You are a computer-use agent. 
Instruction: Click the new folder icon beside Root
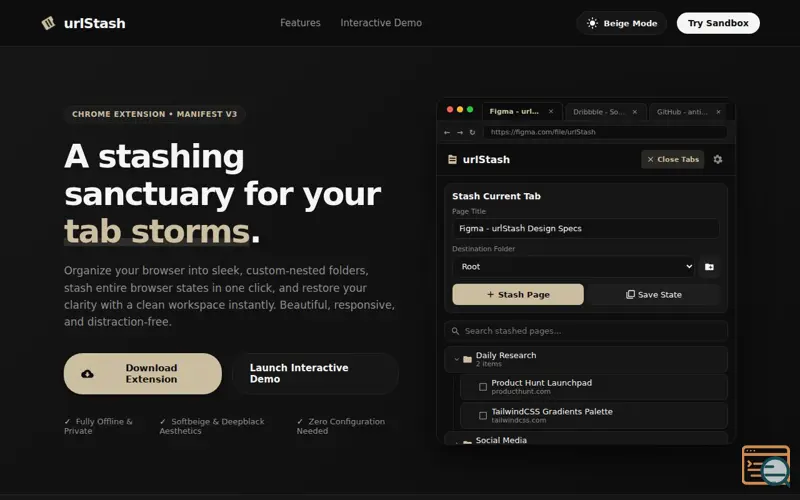point(709,267)
